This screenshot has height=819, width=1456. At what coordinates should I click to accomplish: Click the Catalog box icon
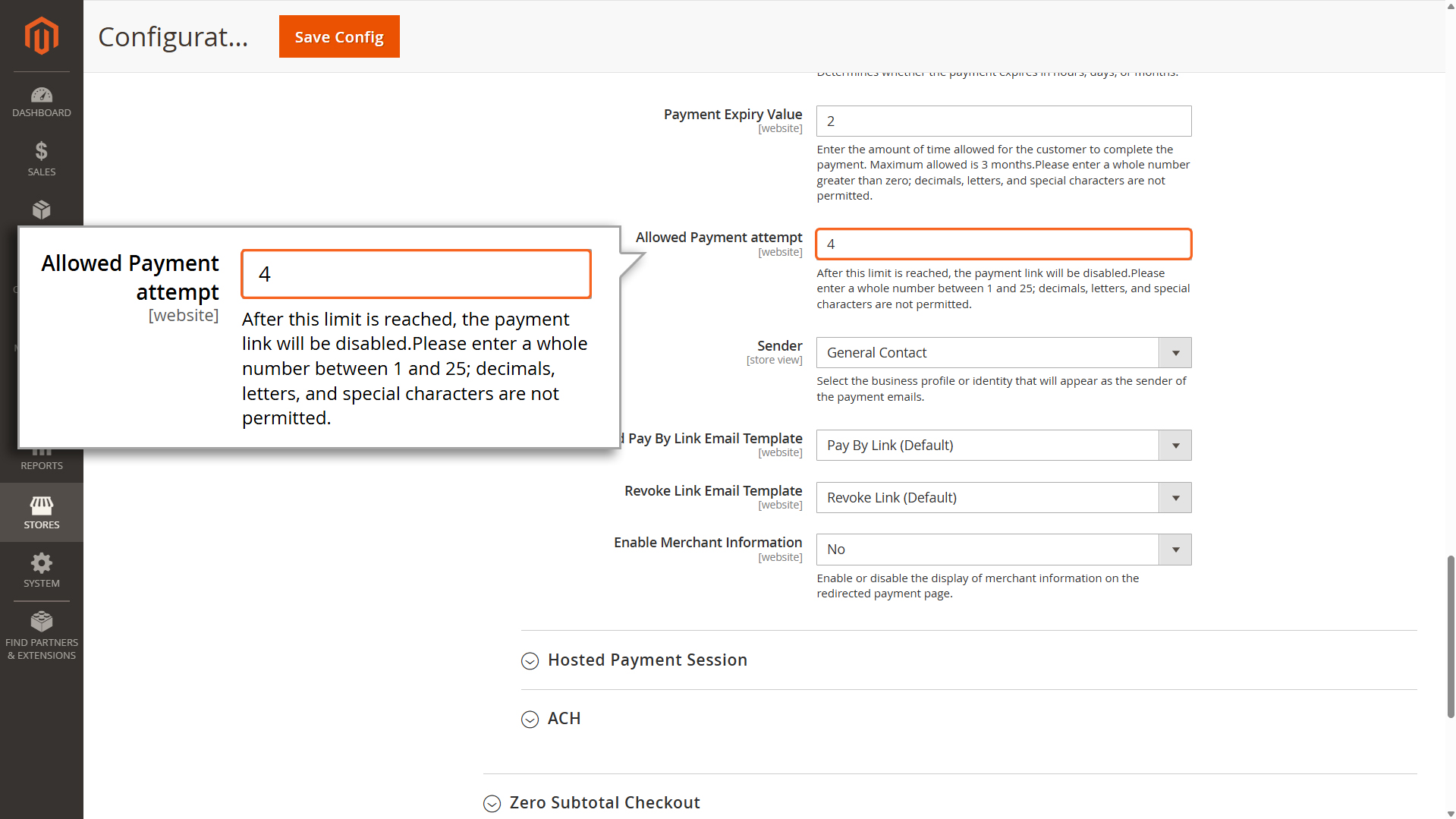coord(42,209)
